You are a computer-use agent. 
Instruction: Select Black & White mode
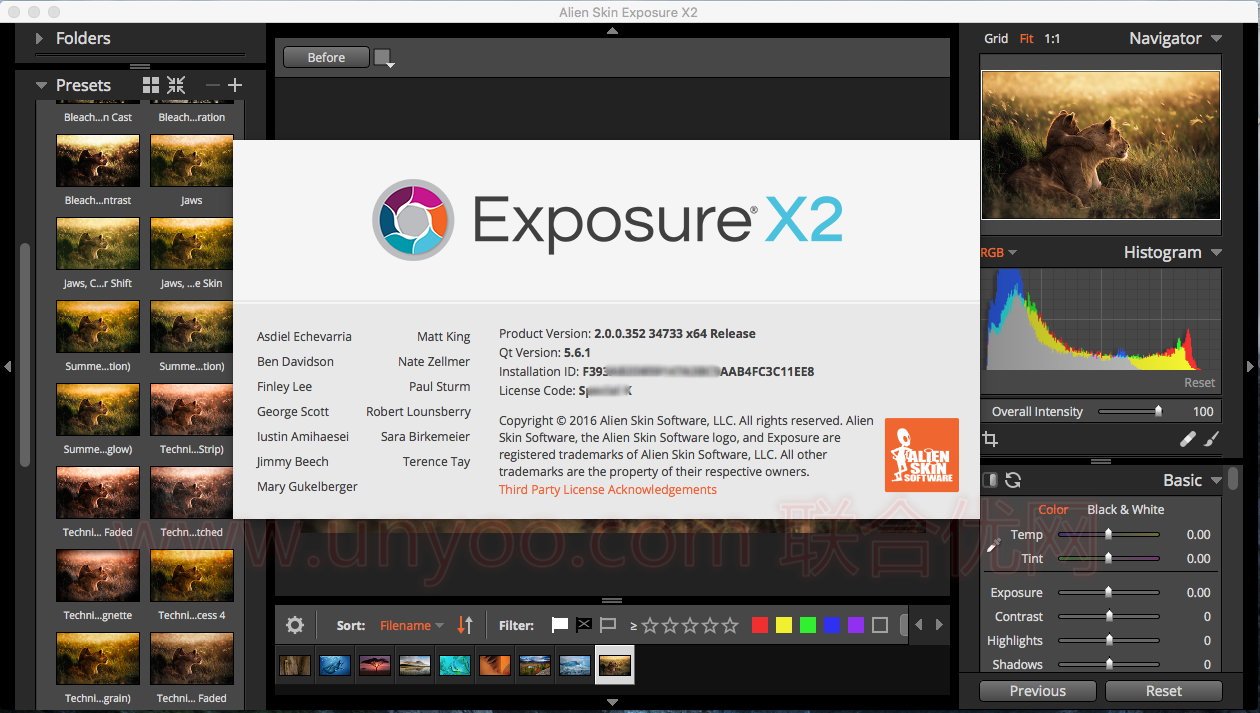click(x=1126, y=509)
